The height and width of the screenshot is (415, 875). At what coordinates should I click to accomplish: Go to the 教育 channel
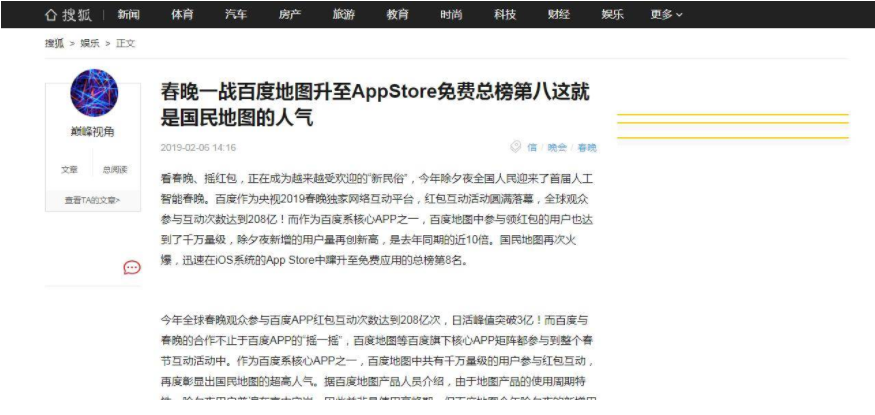pyautogui.click(x=397, y=15)
